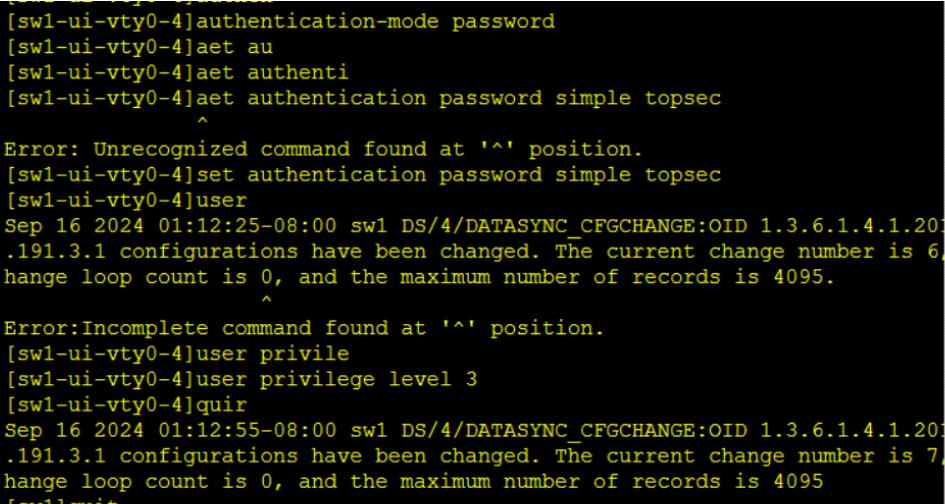Screen dimensions: 945x504
Task: Click the caret marker under the aet command
Action: [202, 123]
